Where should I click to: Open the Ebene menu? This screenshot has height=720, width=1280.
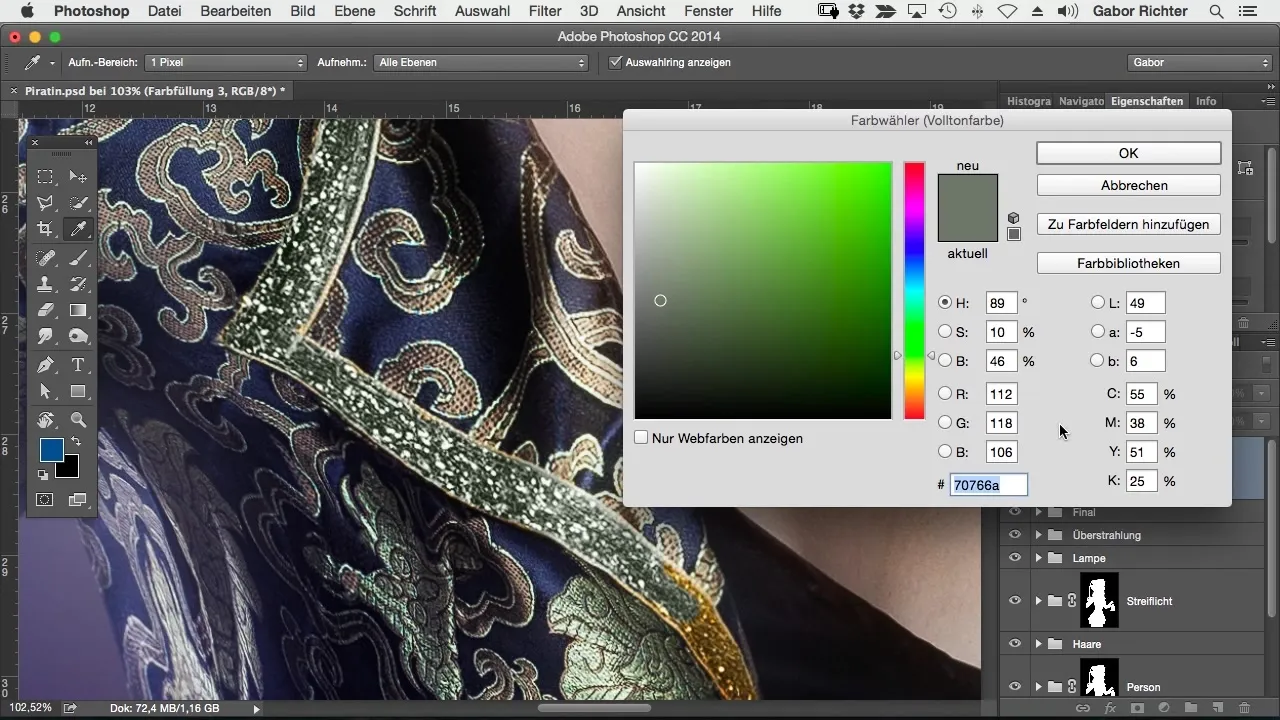point(355,11)
